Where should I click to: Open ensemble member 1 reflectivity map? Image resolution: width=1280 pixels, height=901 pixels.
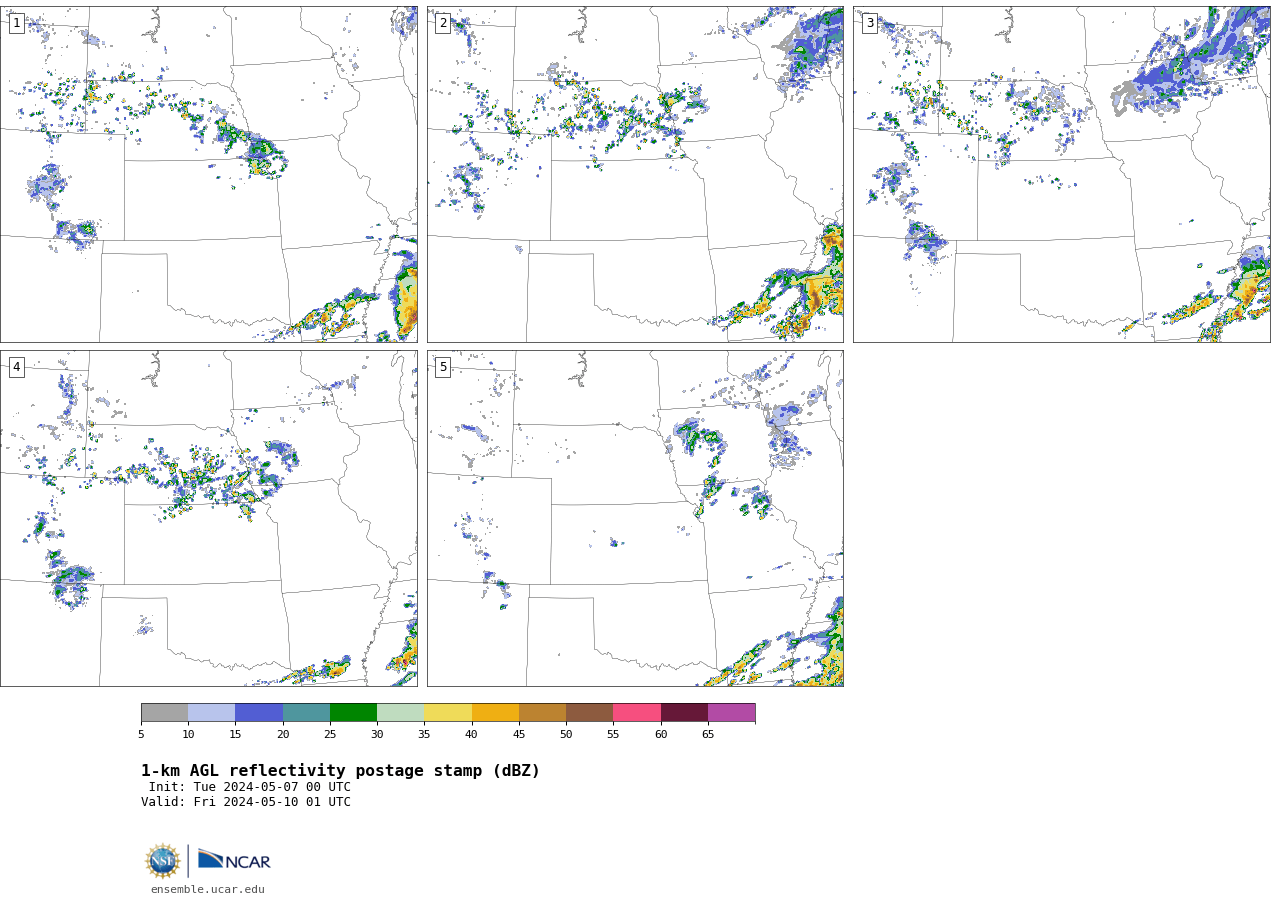tap(209, 175)
